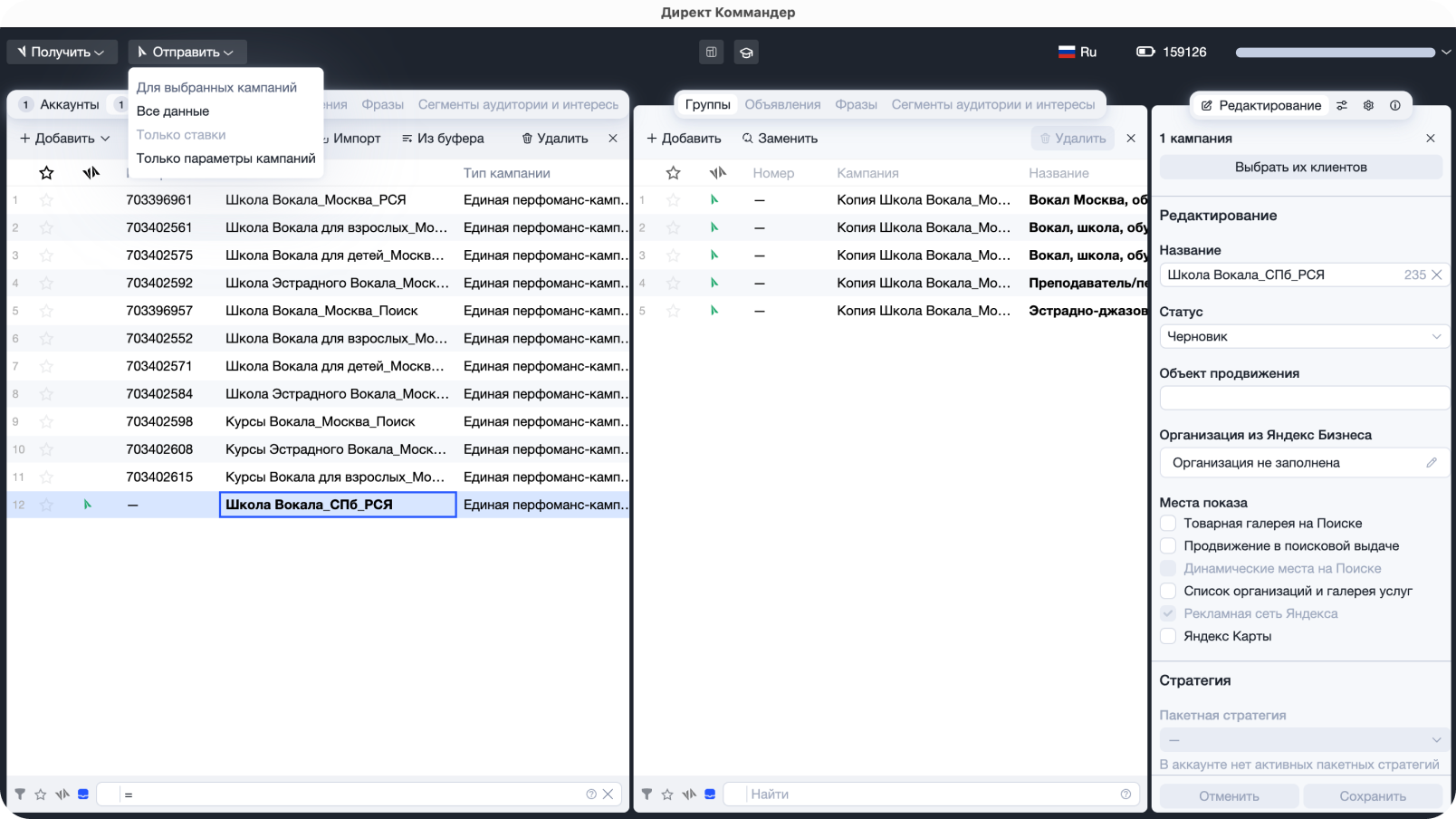Click the Из буфера button

tap(443, 139)
